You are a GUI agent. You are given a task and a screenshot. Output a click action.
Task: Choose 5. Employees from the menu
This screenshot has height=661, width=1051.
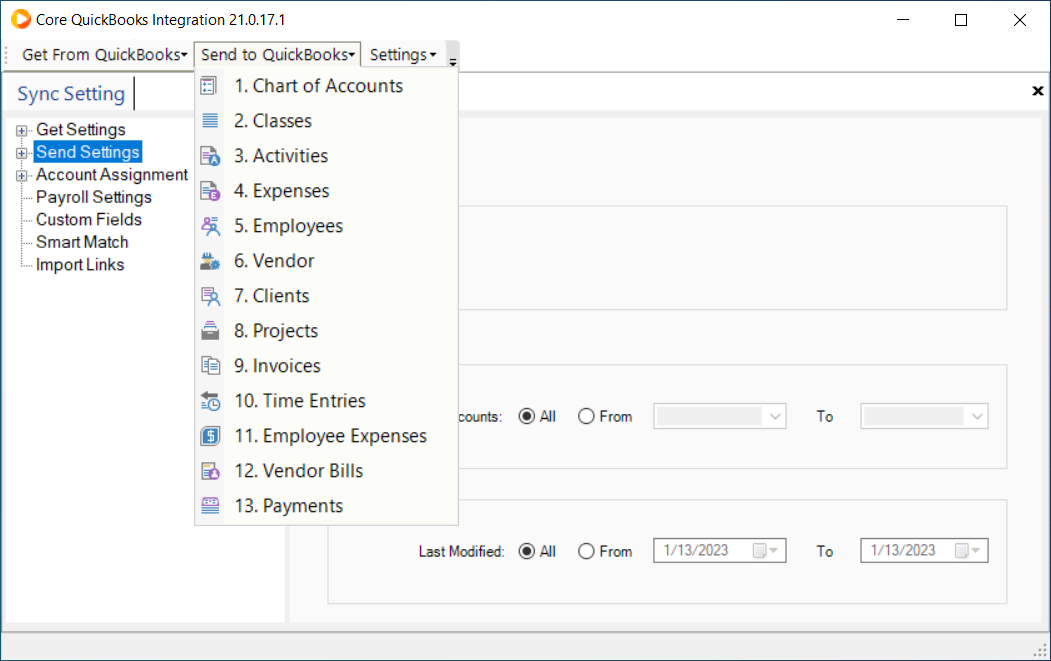326,226
